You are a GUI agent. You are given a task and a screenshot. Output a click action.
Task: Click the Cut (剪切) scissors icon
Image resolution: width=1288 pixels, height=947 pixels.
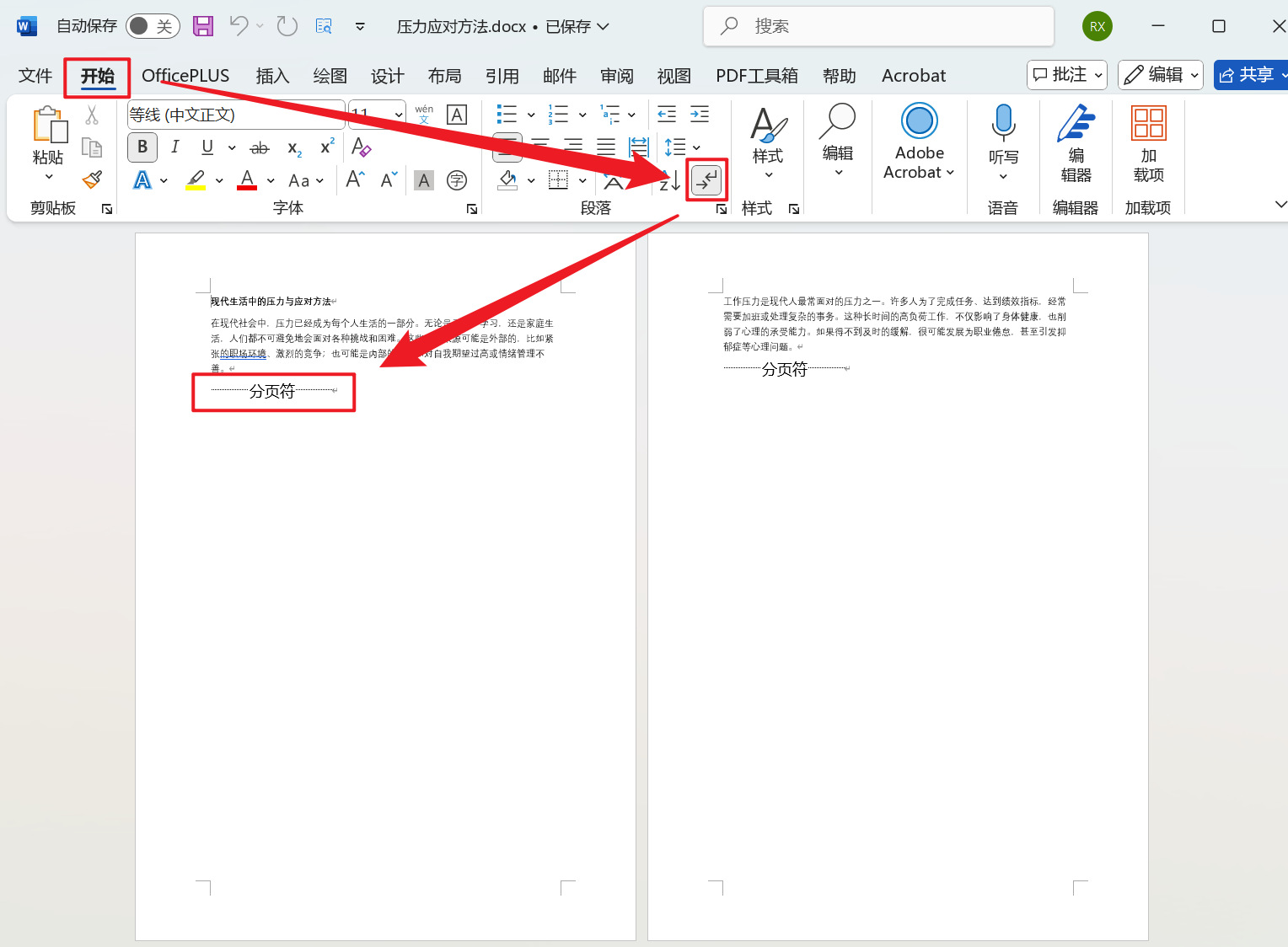[x=92, y=115]
